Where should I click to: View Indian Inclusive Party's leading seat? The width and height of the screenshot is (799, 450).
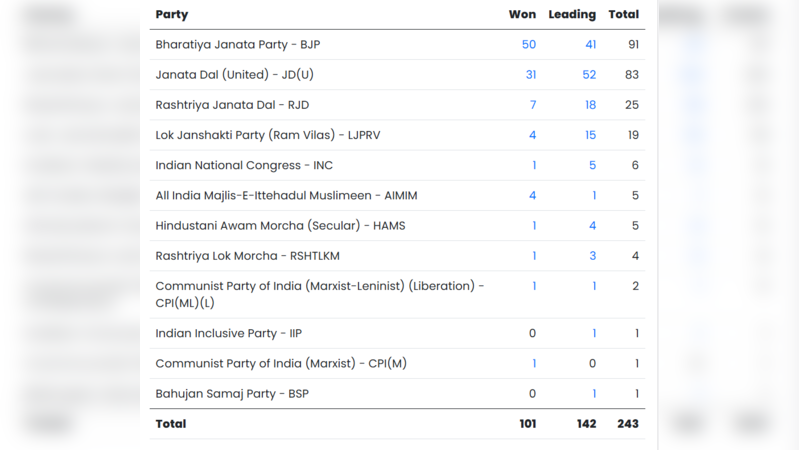594,333
